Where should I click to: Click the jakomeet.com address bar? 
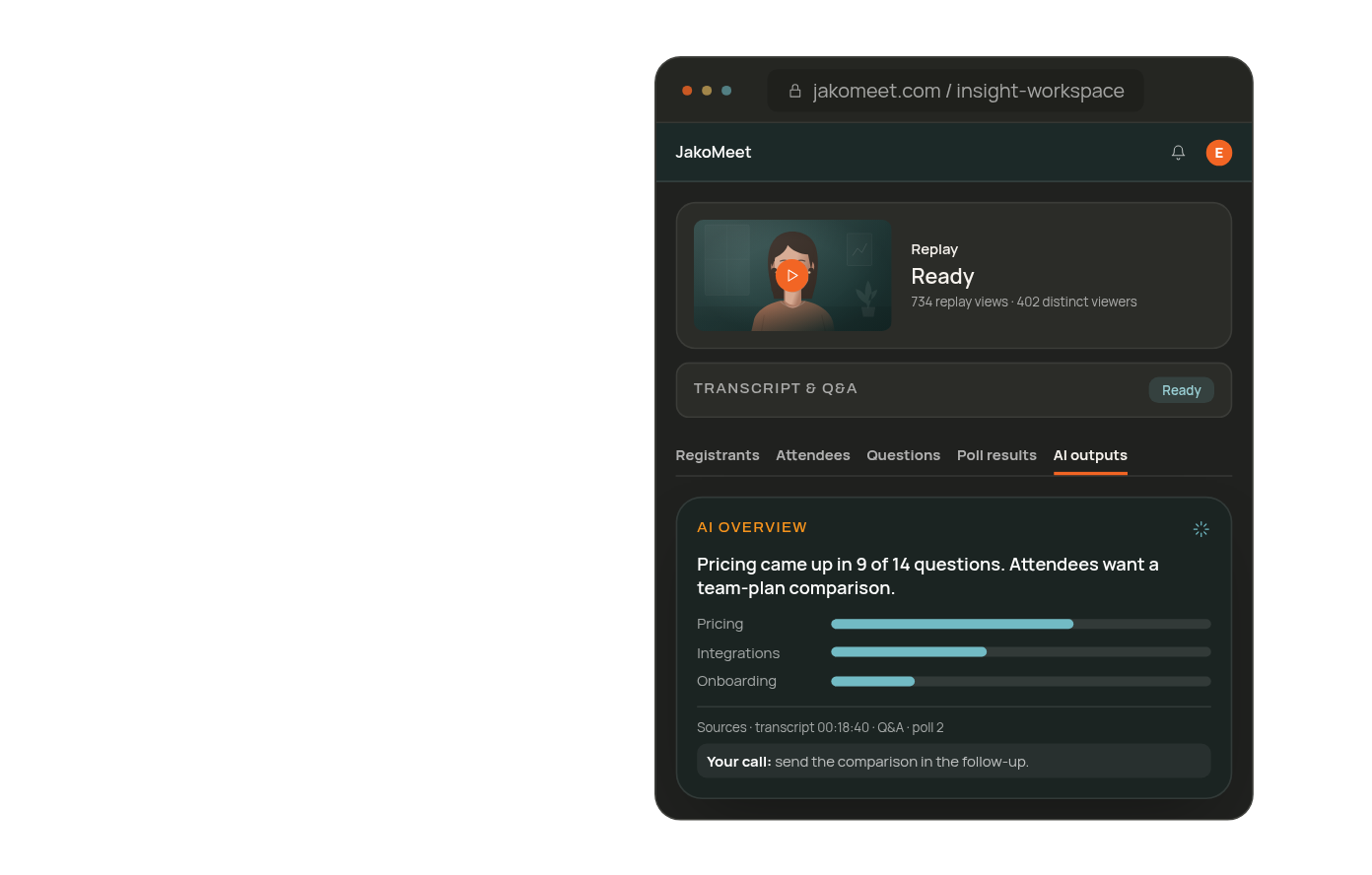pyautogui.click(x=956, y=91)
